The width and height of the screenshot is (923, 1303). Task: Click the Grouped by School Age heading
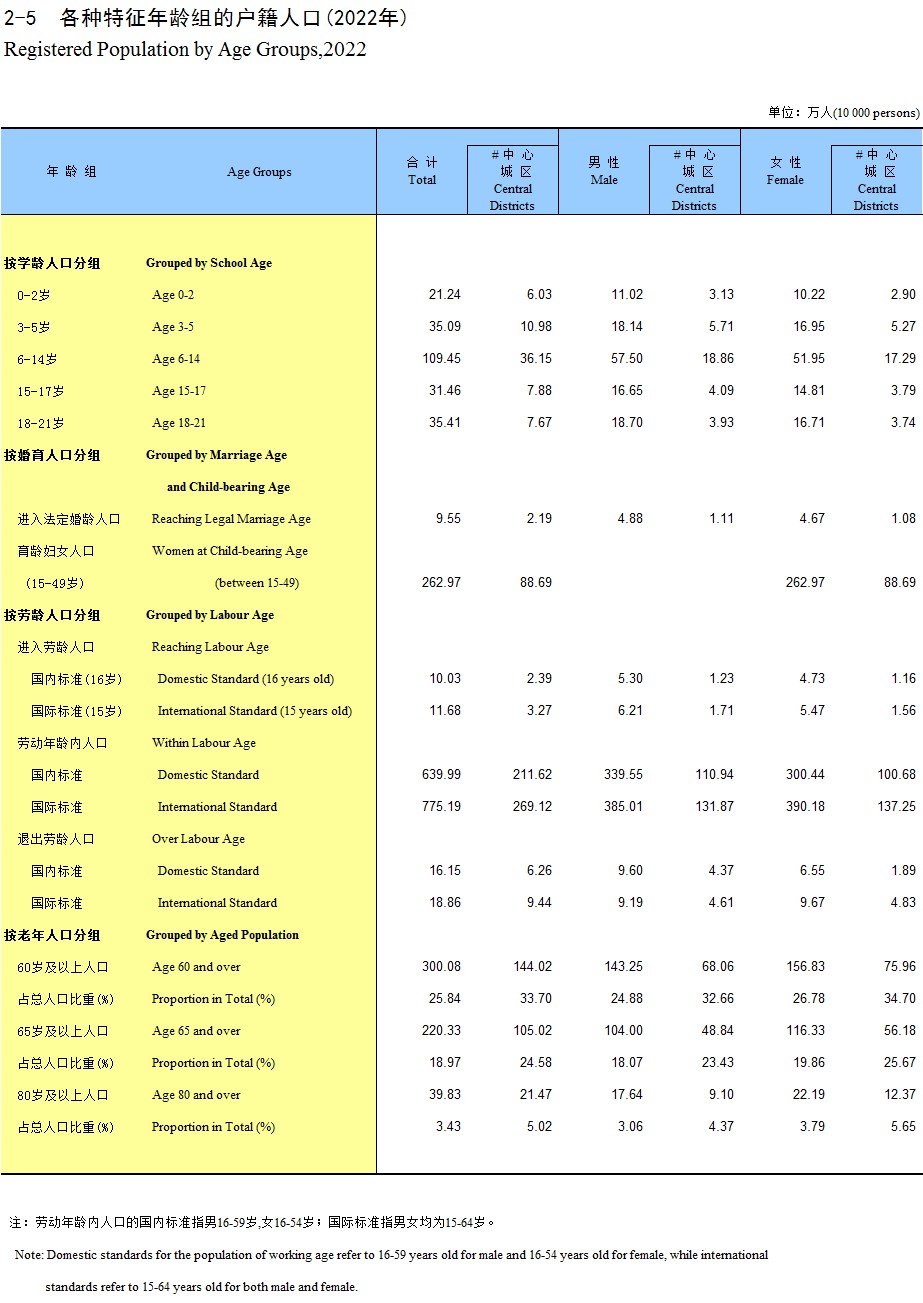pyautogui.click(x=208, y=263)
